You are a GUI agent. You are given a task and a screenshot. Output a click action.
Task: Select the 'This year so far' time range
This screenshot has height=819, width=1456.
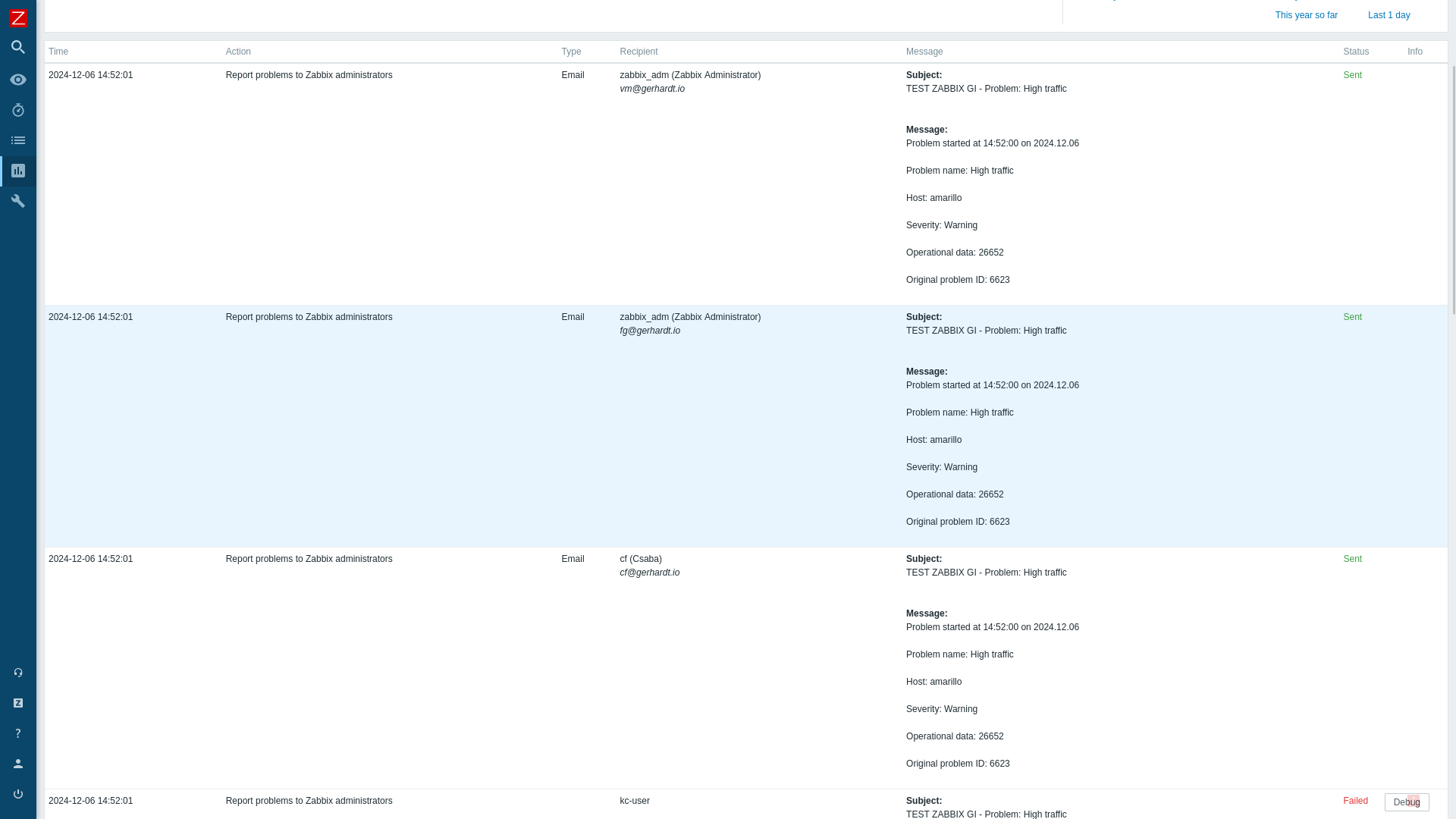point(1306,15)
